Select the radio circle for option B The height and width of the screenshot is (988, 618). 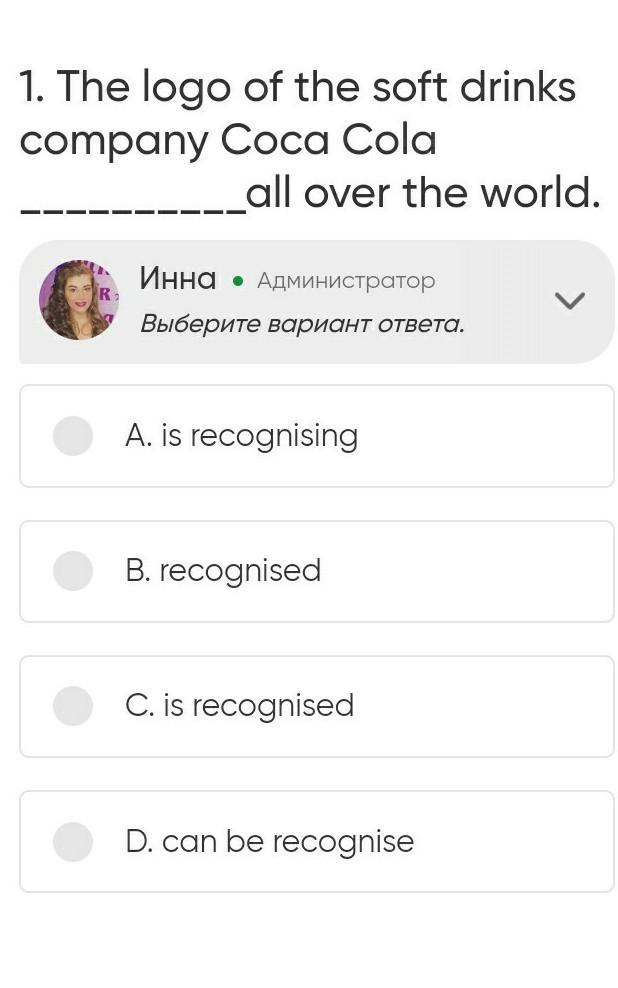pyautogui.click(x=73, y=571)
